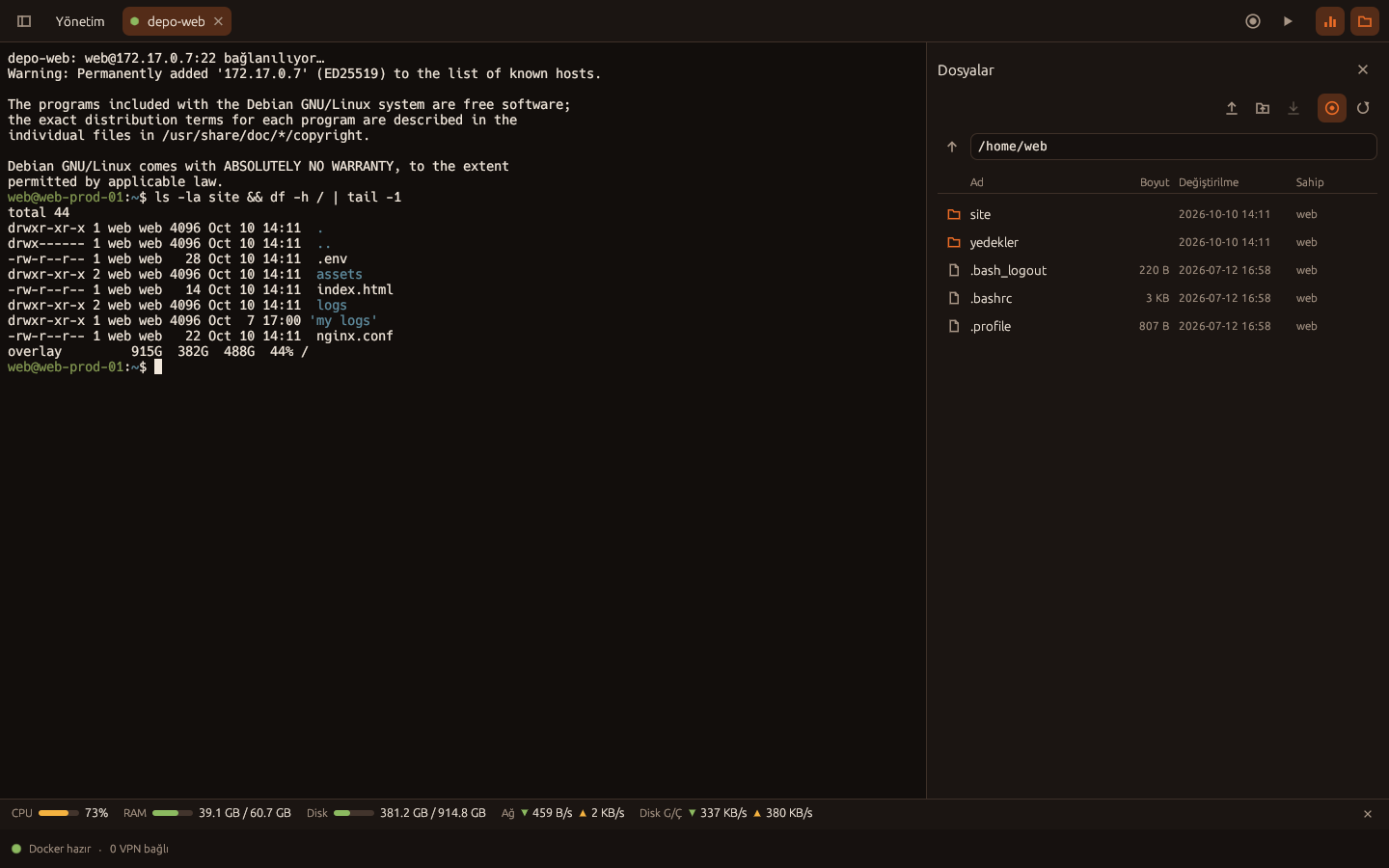Toggle the system stats chart icon
Image resolution: width=1389 pixels, height=868 pixels.
(x=1330, y=21)
